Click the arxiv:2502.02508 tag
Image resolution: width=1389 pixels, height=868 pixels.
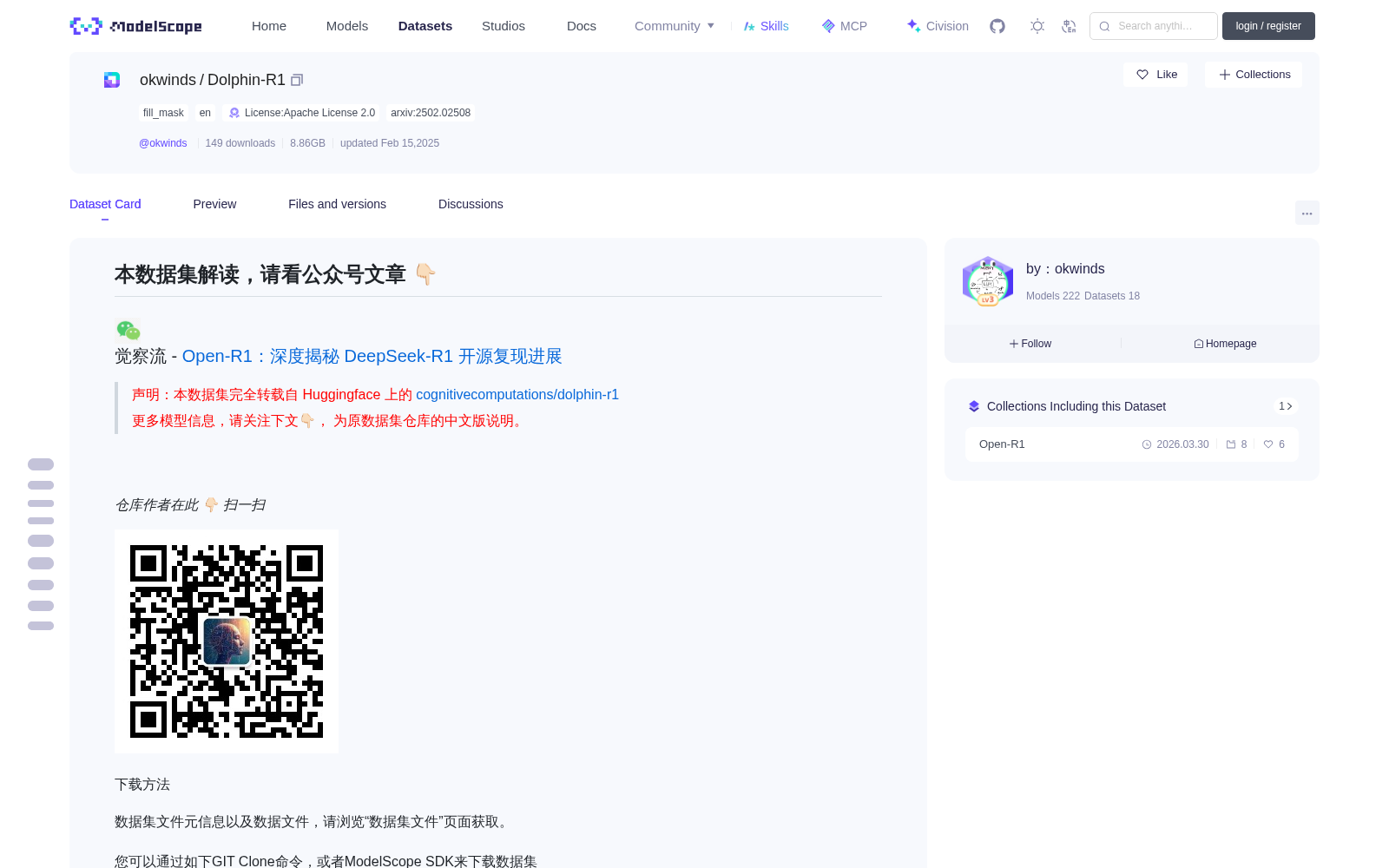pyautogui.click(x=431, y=113)
